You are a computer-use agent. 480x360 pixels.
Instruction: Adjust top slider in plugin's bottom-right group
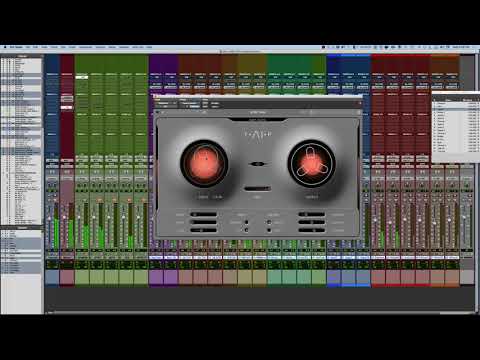tap(312, 214)
